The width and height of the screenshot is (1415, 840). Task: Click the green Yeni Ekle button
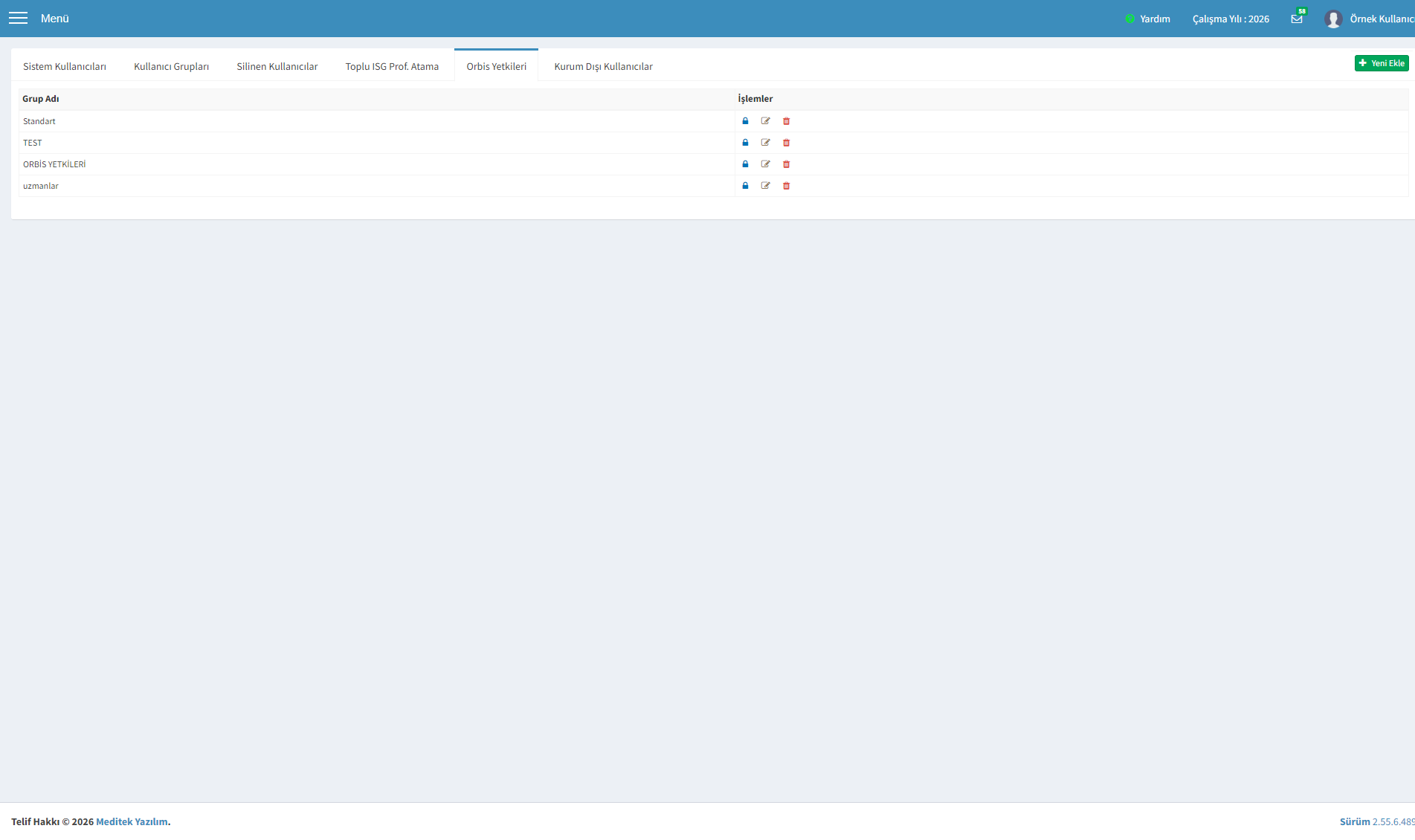coord(1382,63)
